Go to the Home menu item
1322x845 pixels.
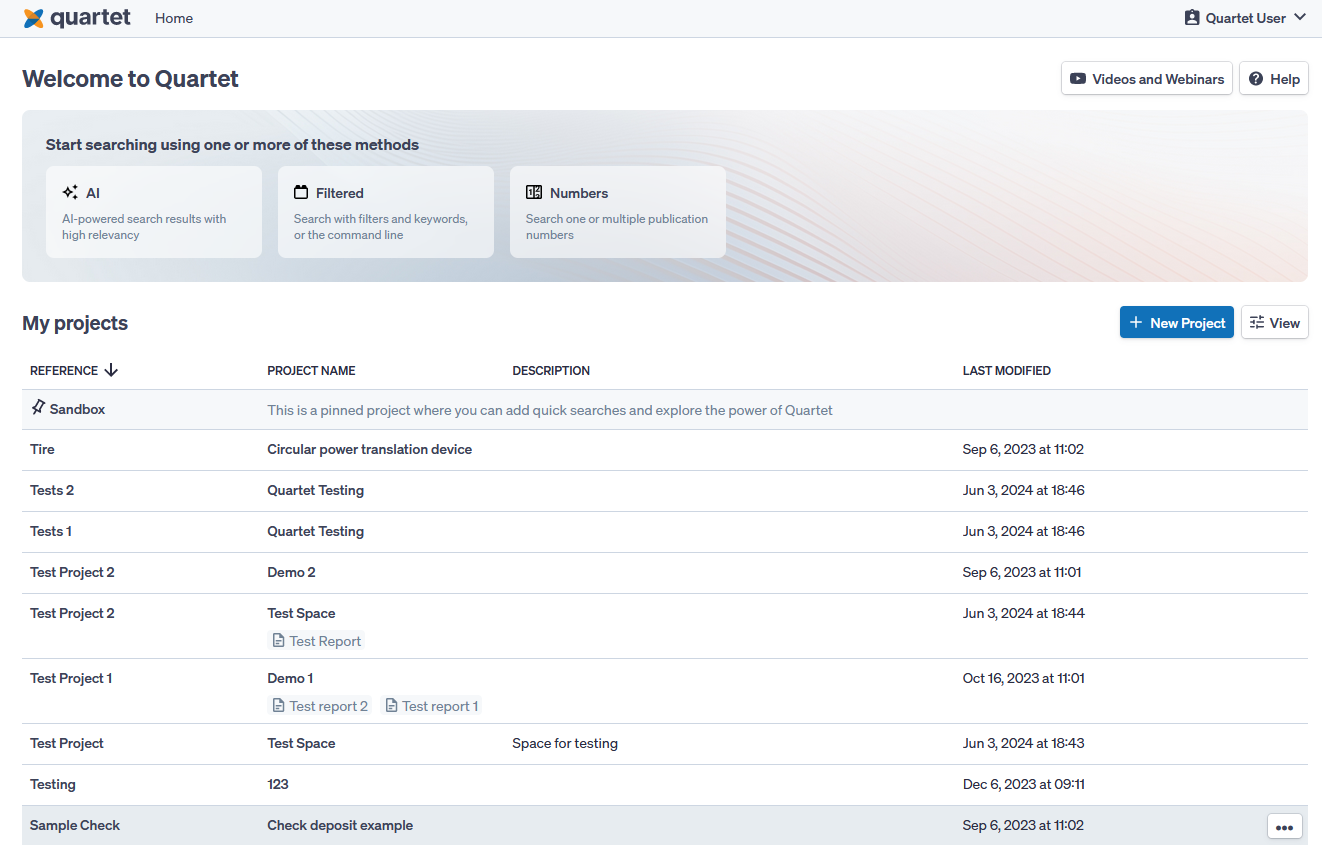pyautogui.click(x=174, y=18)
